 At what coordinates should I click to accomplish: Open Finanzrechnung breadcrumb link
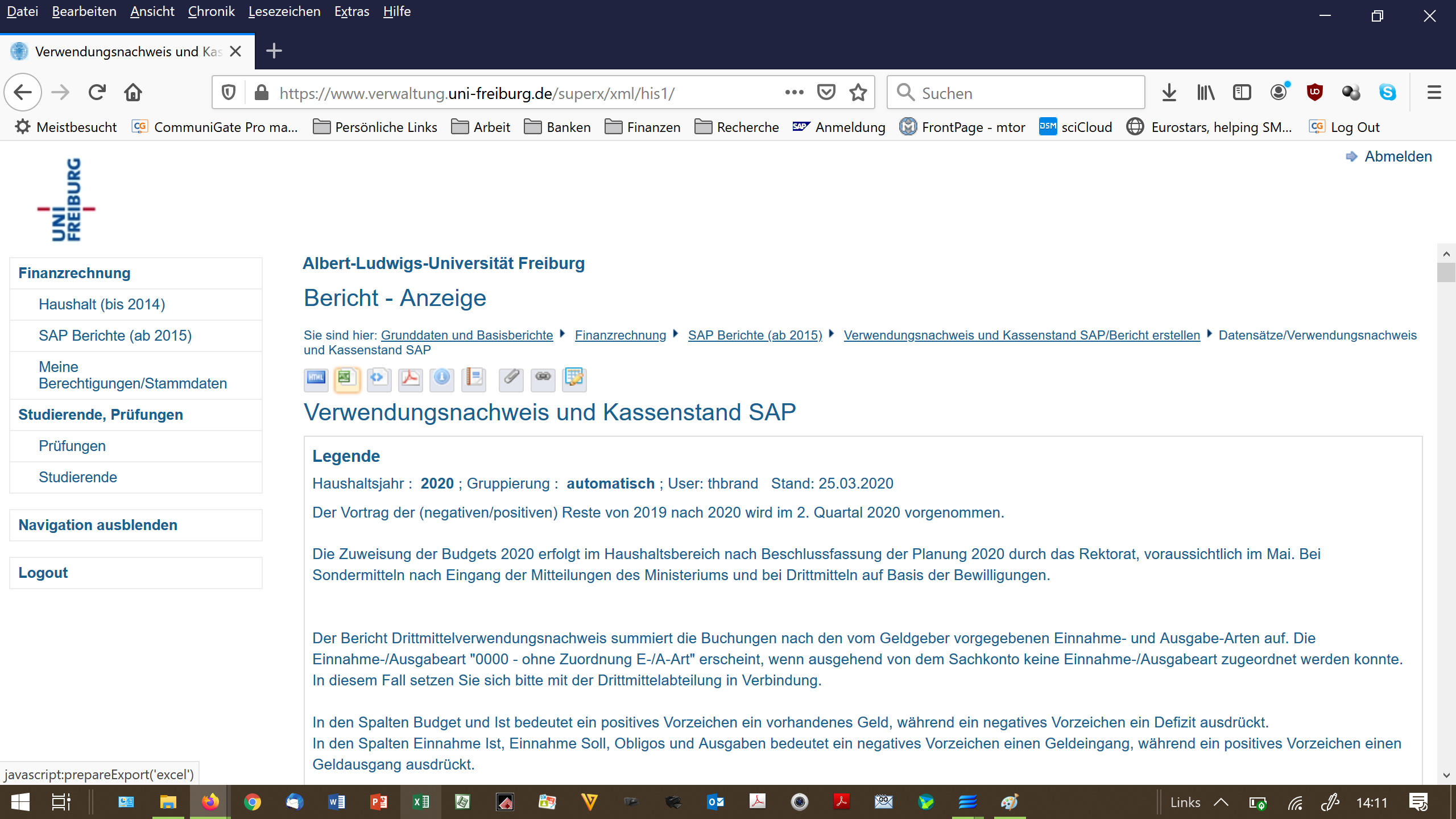pos(621,335)
